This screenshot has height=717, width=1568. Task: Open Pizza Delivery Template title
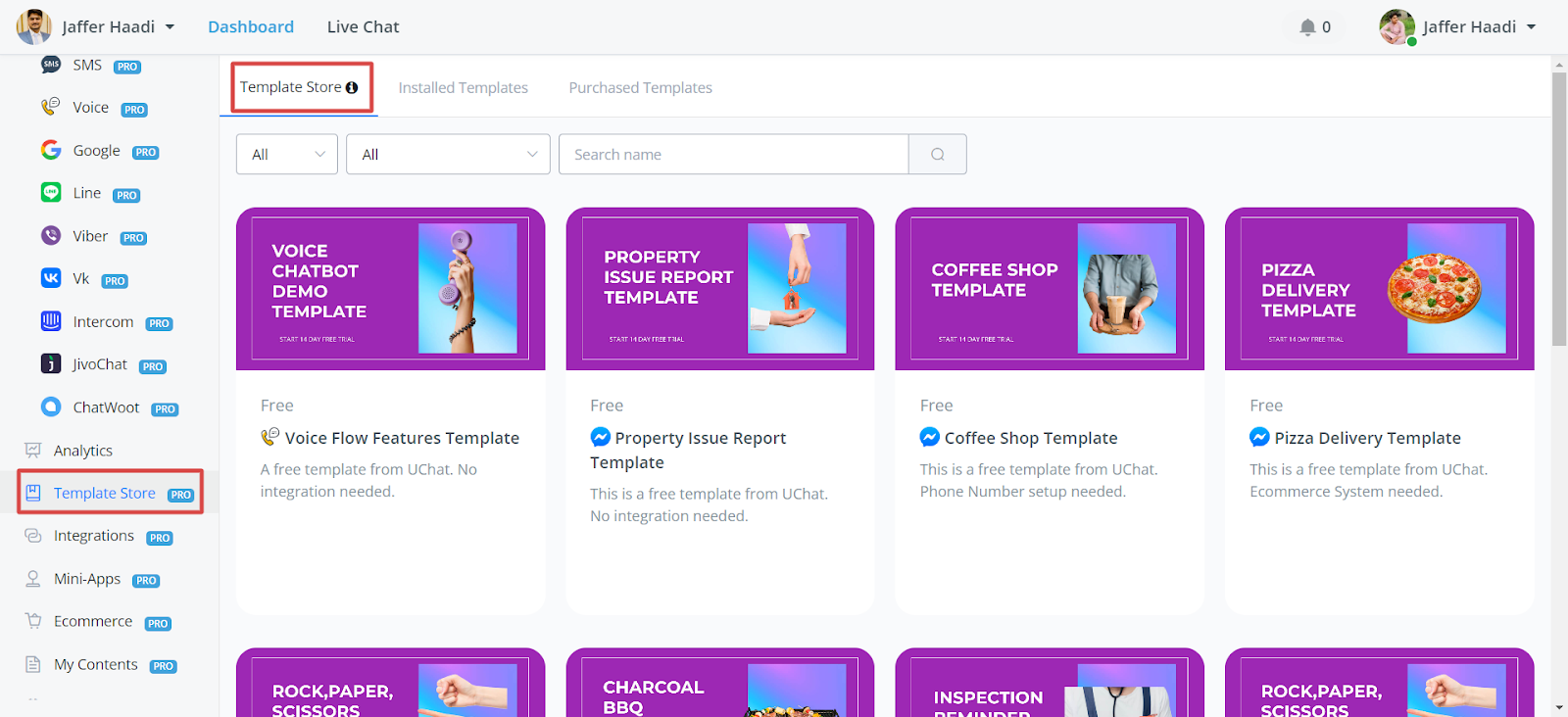tap(1367, 438)
